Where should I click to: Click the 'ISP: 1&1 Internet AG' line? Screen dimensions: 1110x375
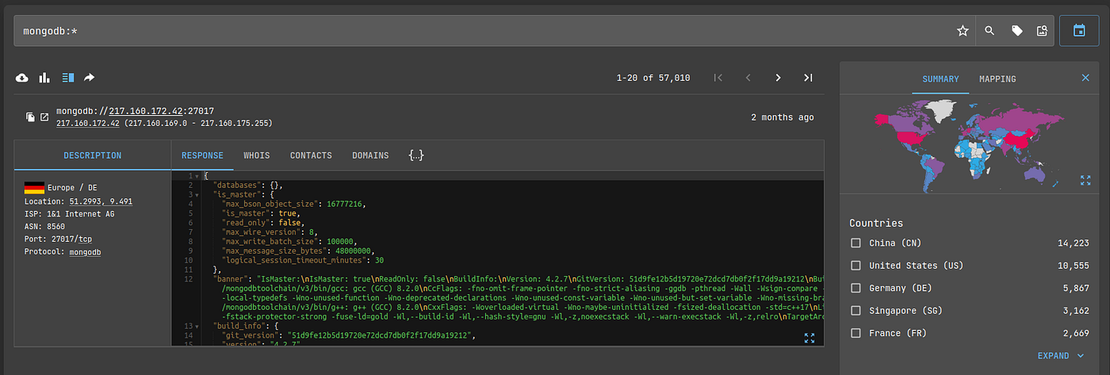coord(69,214)
